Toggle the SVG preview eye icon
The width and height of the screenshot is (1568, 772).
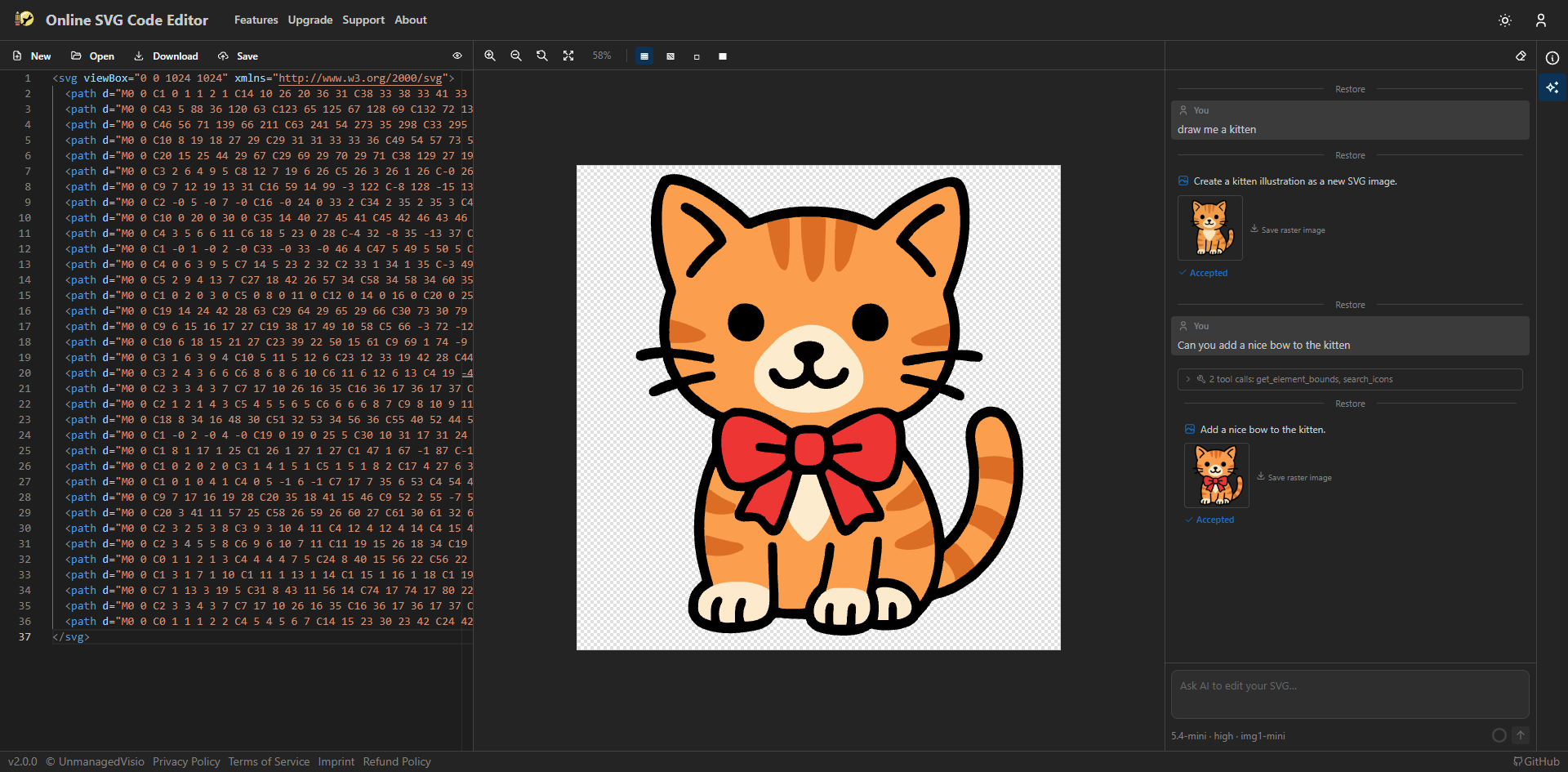pyautogui.click(x=457, y=56)
